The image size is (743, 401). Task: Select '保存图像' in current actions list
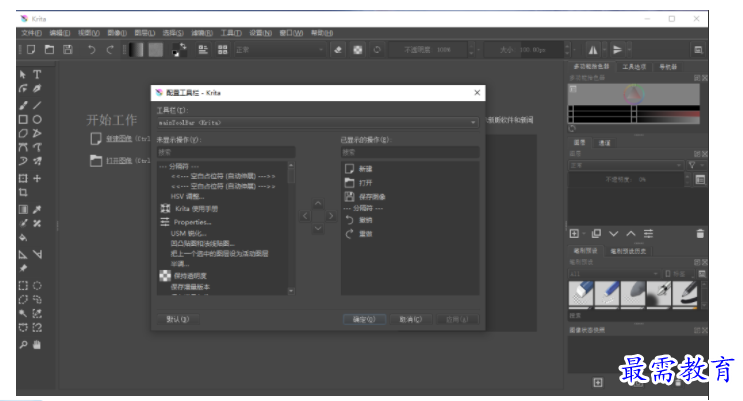coord(372,197)
